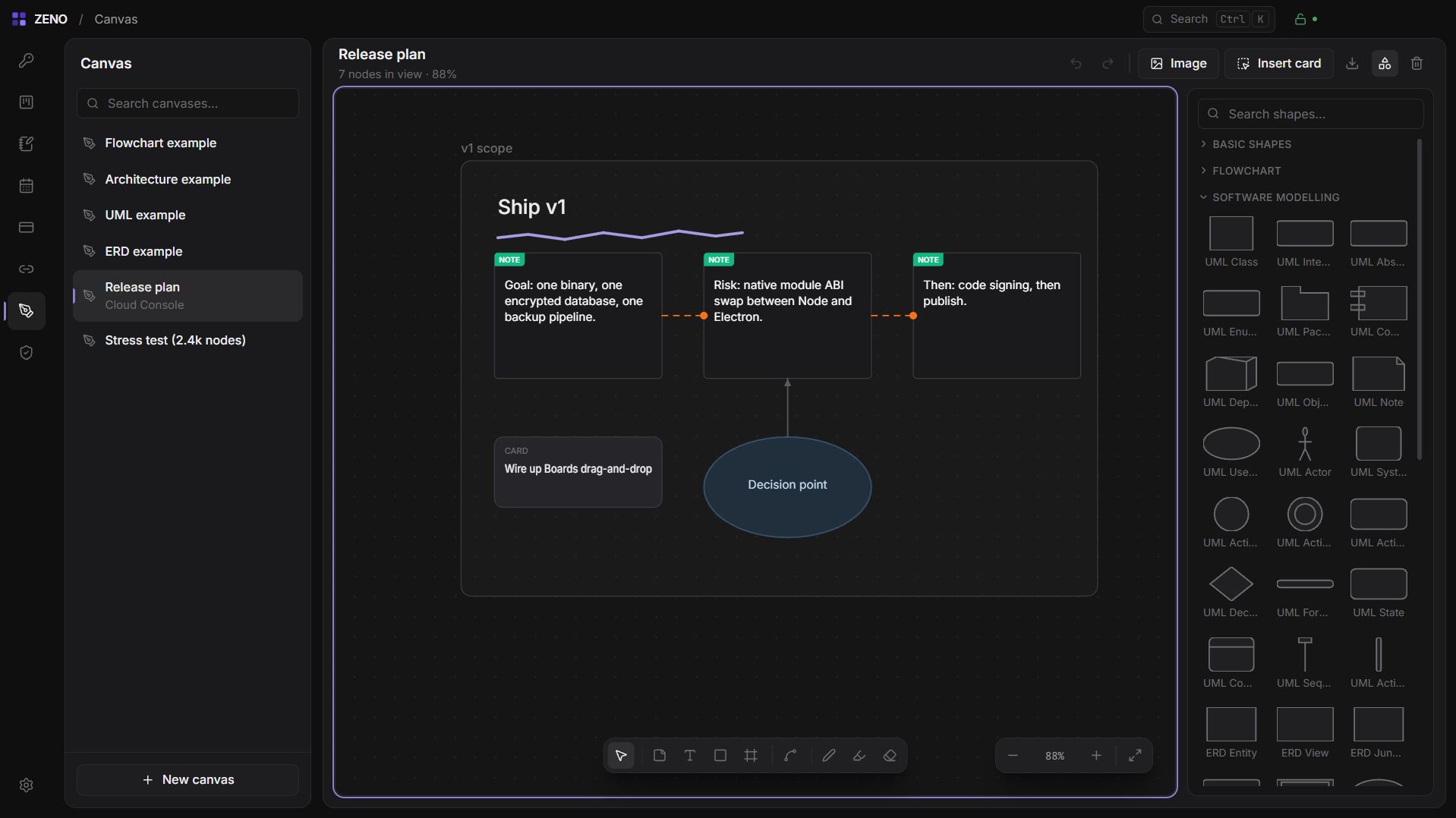
Task: Select the Text tool
Action: click(690, 756)
